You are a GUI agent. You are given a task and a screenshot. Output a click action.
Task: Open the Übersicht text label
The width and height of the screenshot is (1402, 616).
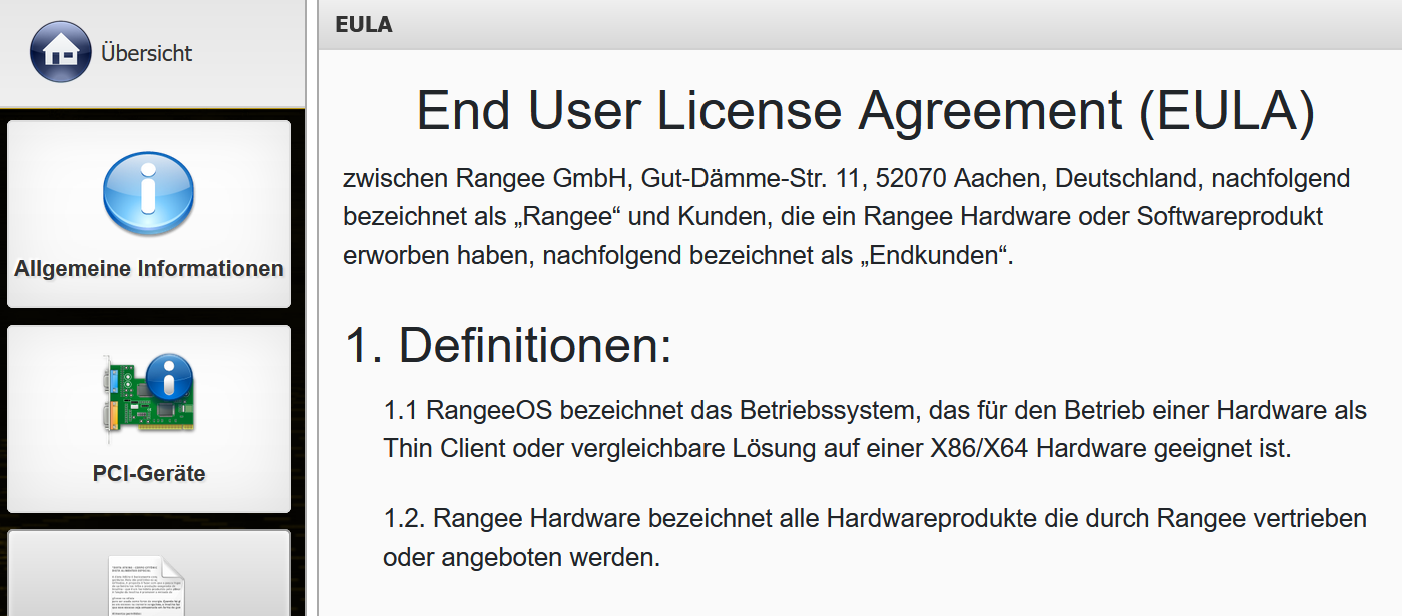pos(146,53)
